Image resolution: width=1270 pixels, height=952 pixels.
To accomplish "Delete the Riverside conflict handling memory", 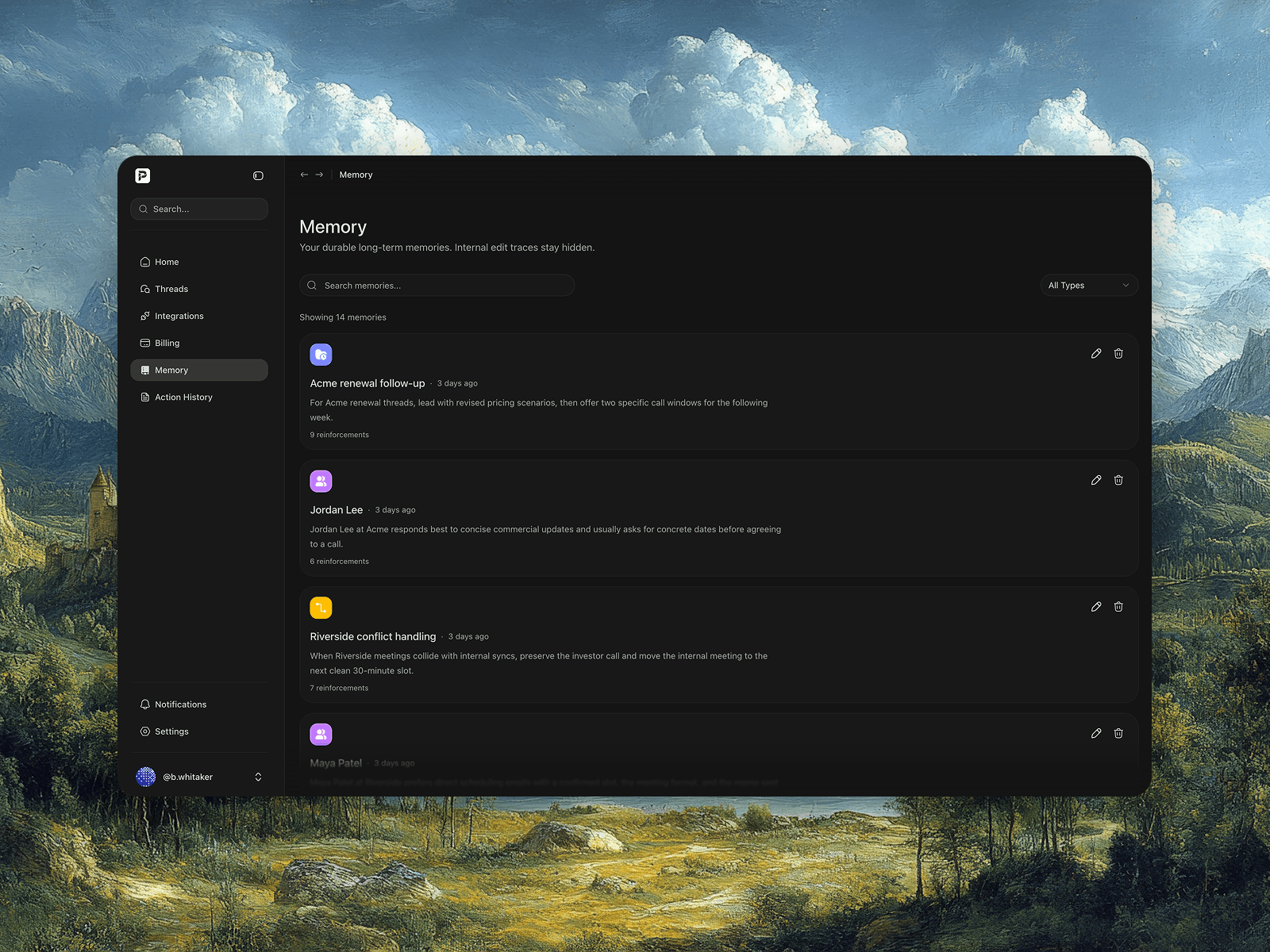I will coord(1118,607).
